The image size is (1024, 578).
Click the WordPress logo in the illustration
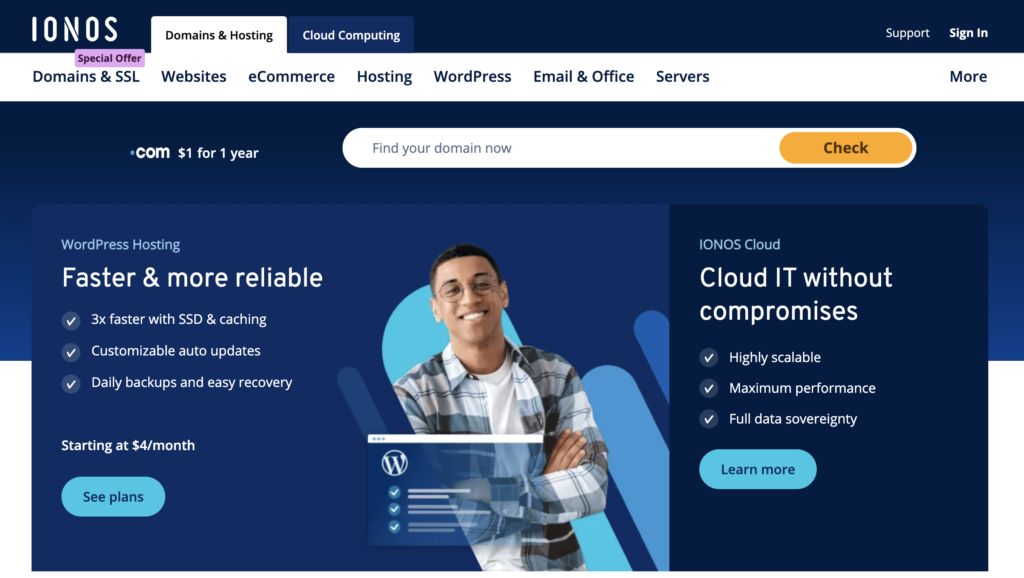(395, 464)
